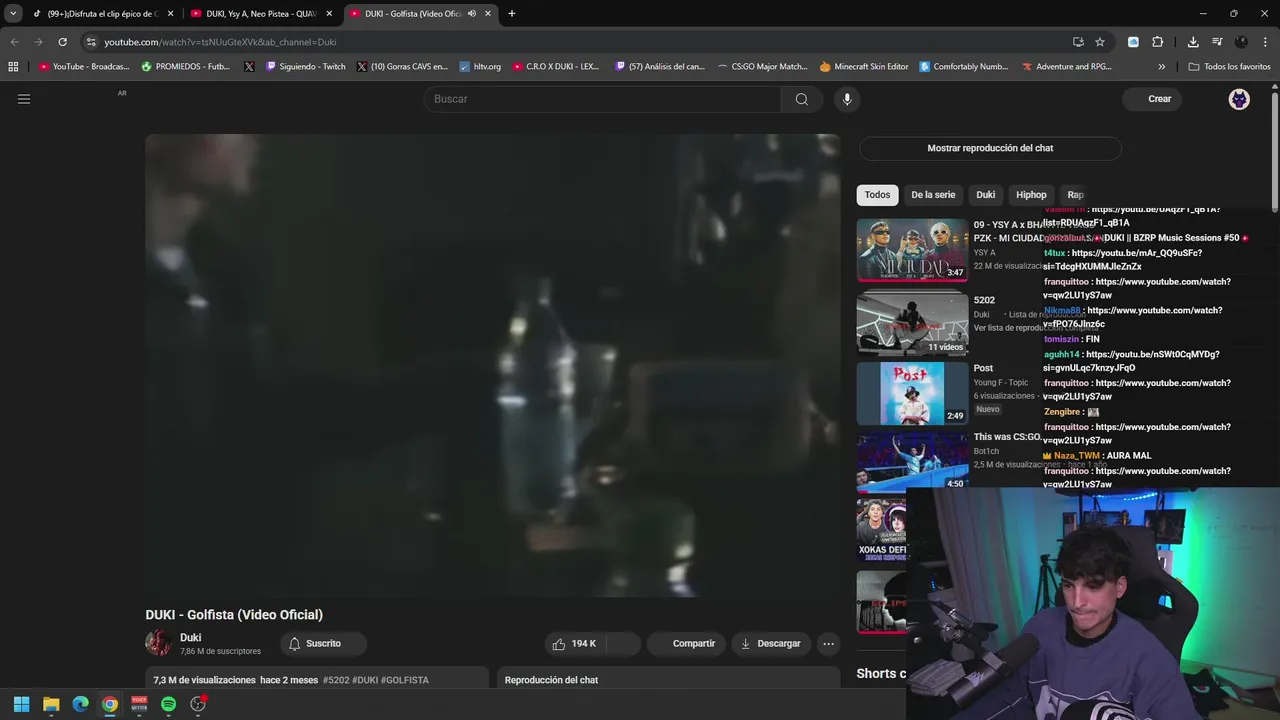
Task: Select the Duki filter chip
Action: tap(986, 195)
